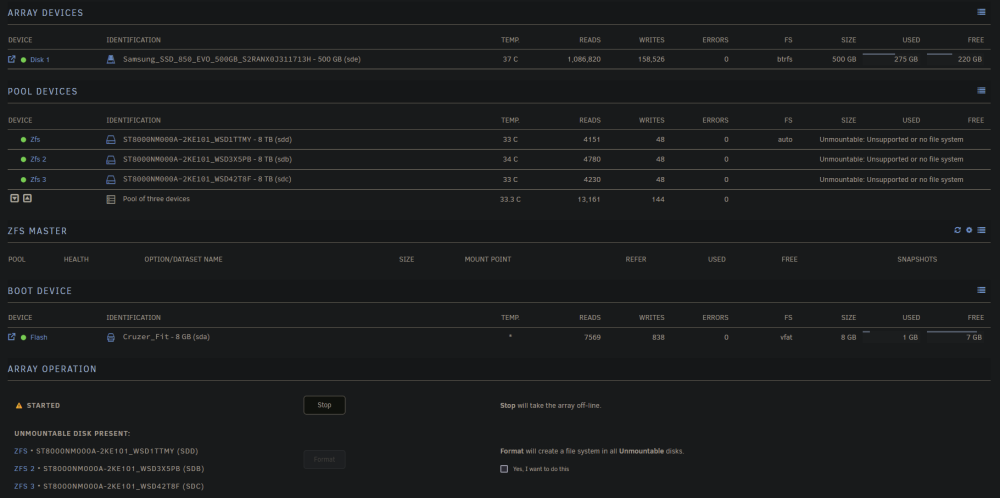Select Samsung_SSD_850_EVO identification text
The height and width of the screenshot is (498, 1000).
[x=243, y=59]
